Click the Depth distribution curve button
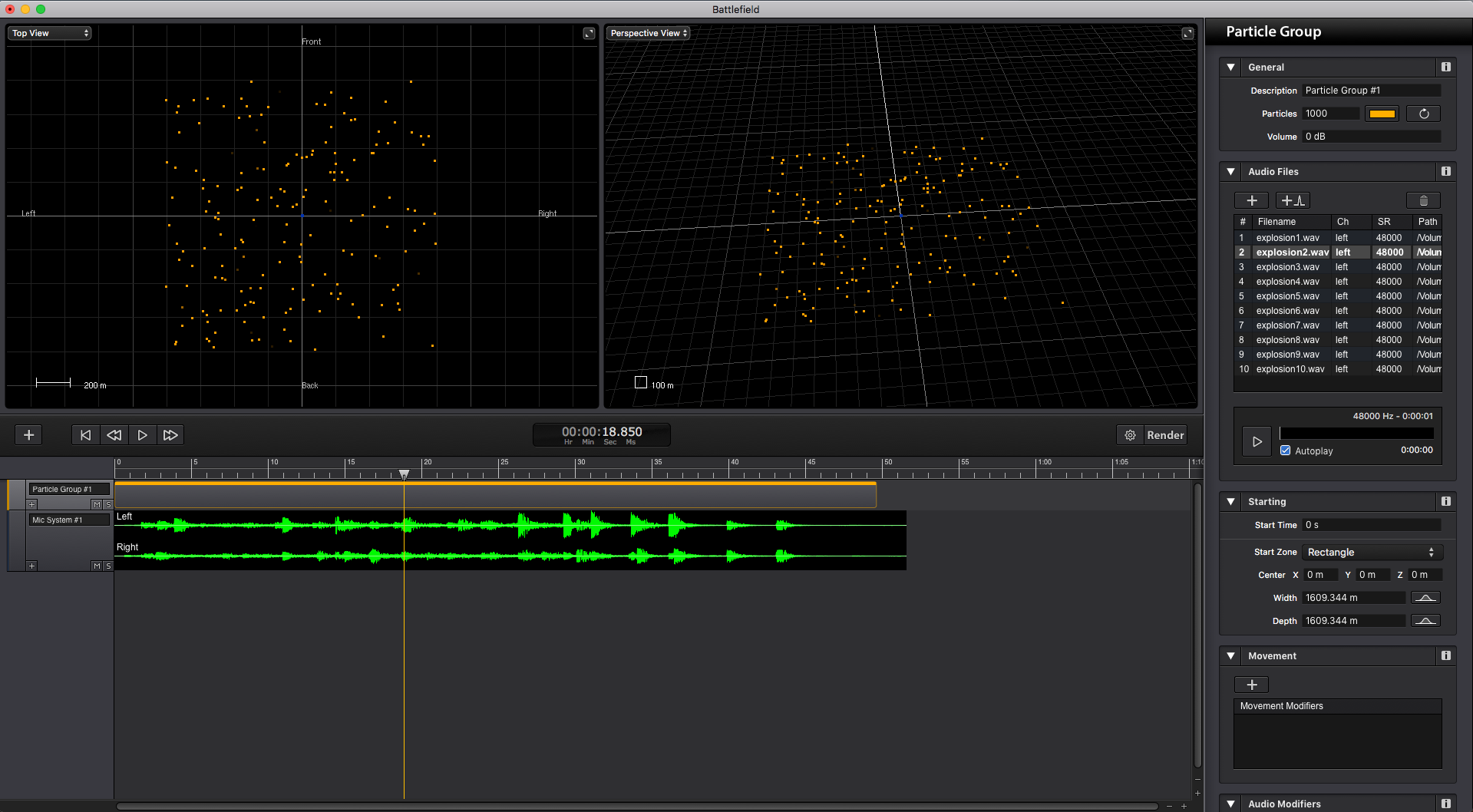 tap(1425, 621)
